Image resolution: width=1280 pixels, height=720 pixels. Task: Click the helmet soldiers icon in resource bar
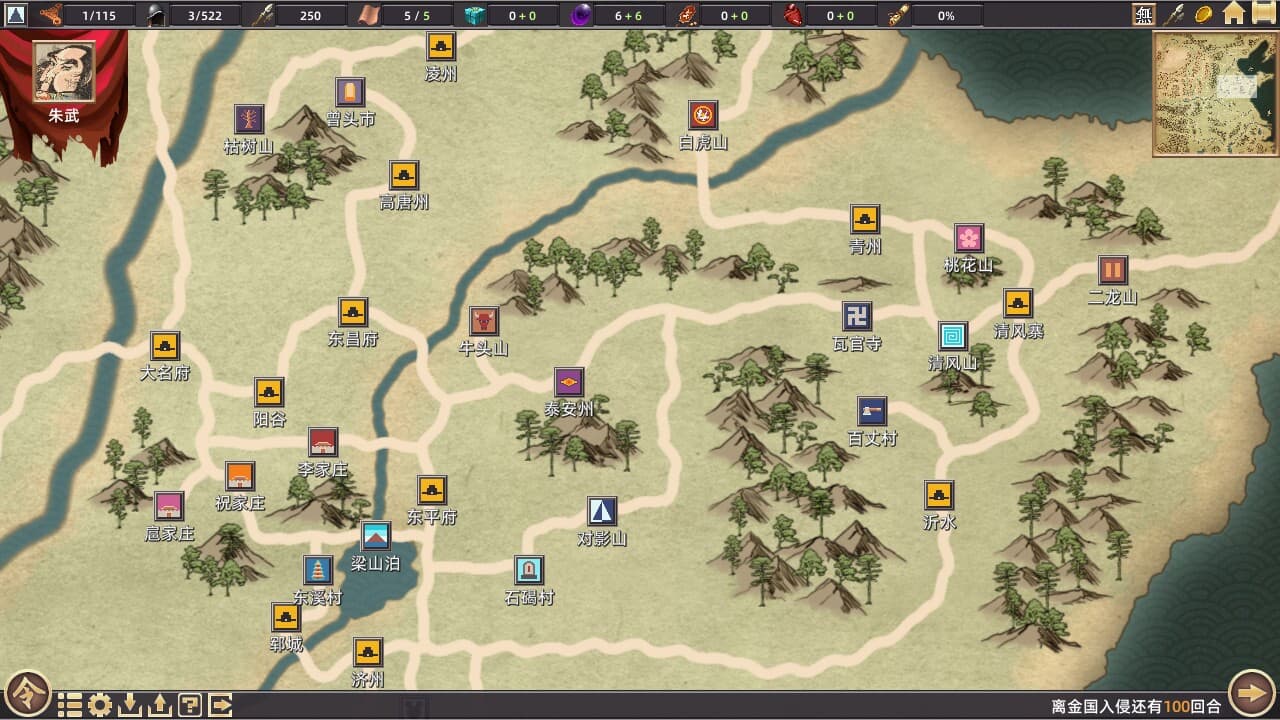[155, 15]
